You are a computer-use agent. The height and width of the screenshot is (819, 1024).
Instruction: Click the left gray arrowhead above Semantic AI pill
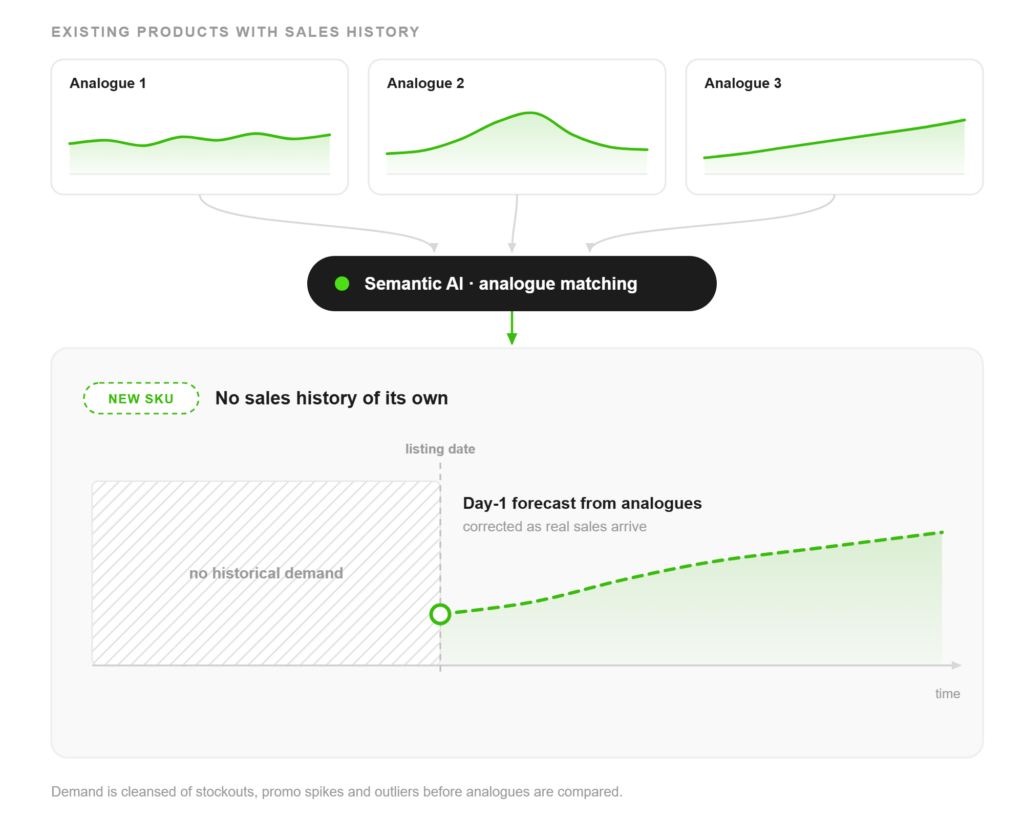(434, 248)
